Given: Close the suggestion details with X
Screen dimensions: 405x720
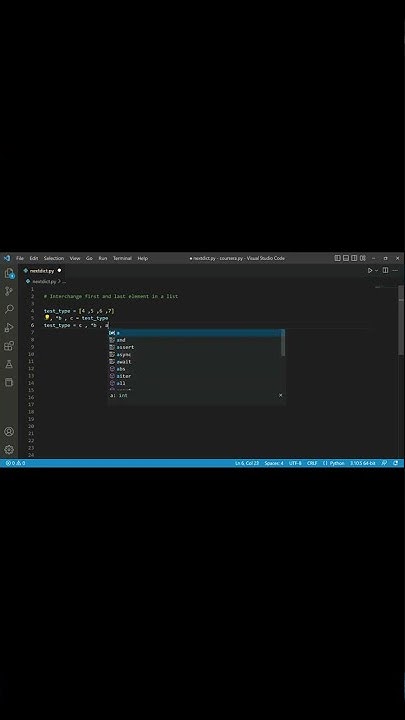Looking at the screenshot, I should [281, 395].
